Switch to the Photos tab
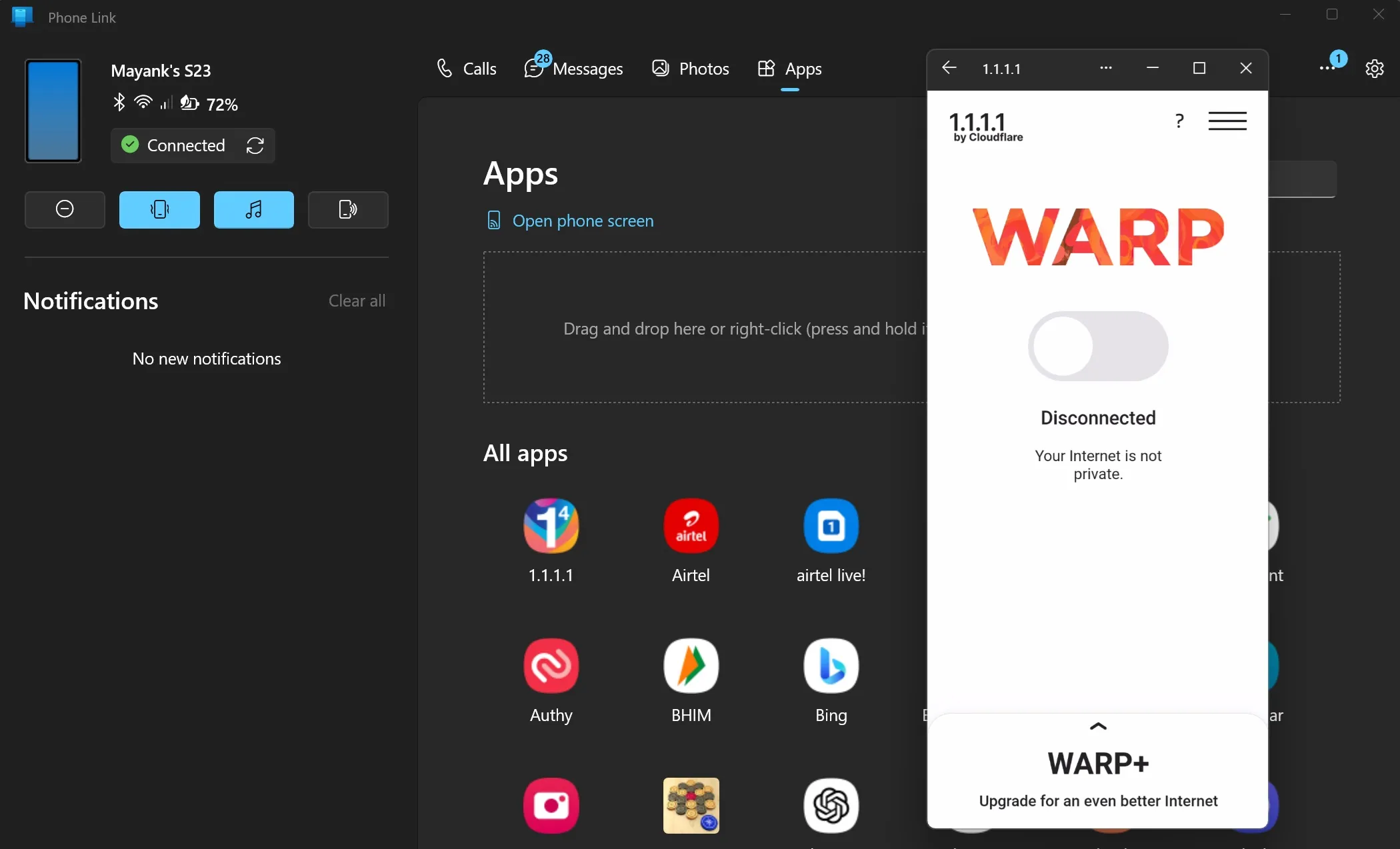Screen dimensions: 1400x849 701,67
